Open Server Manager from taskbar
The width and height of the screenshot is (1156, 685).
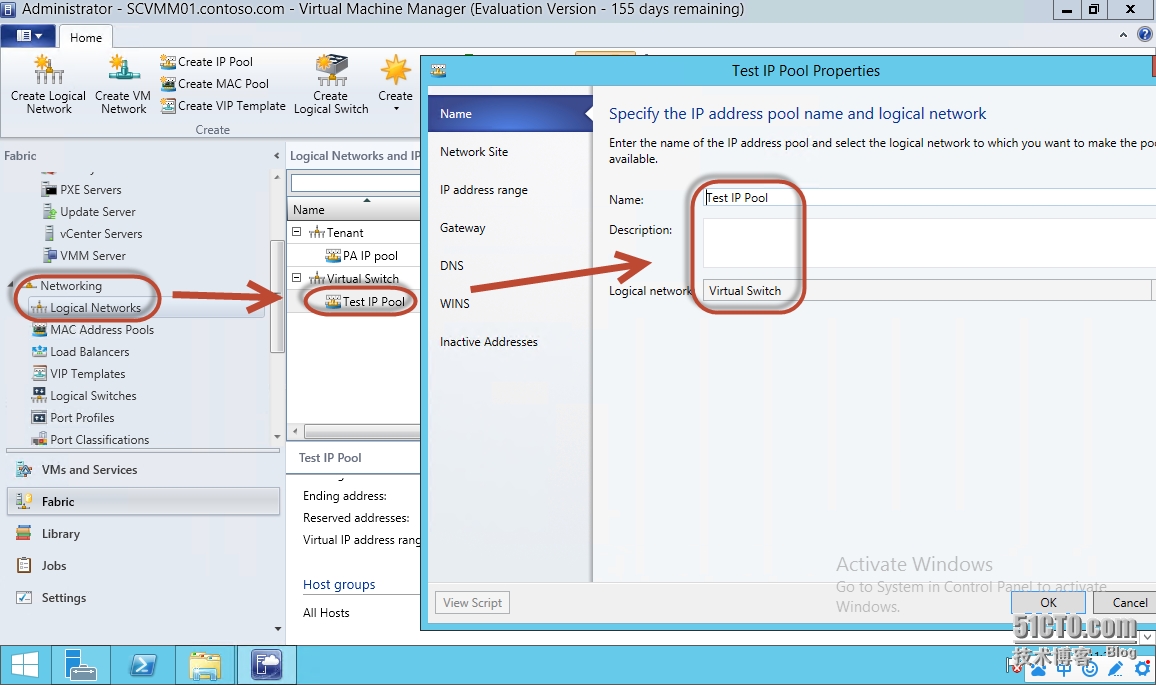[80, 665]
